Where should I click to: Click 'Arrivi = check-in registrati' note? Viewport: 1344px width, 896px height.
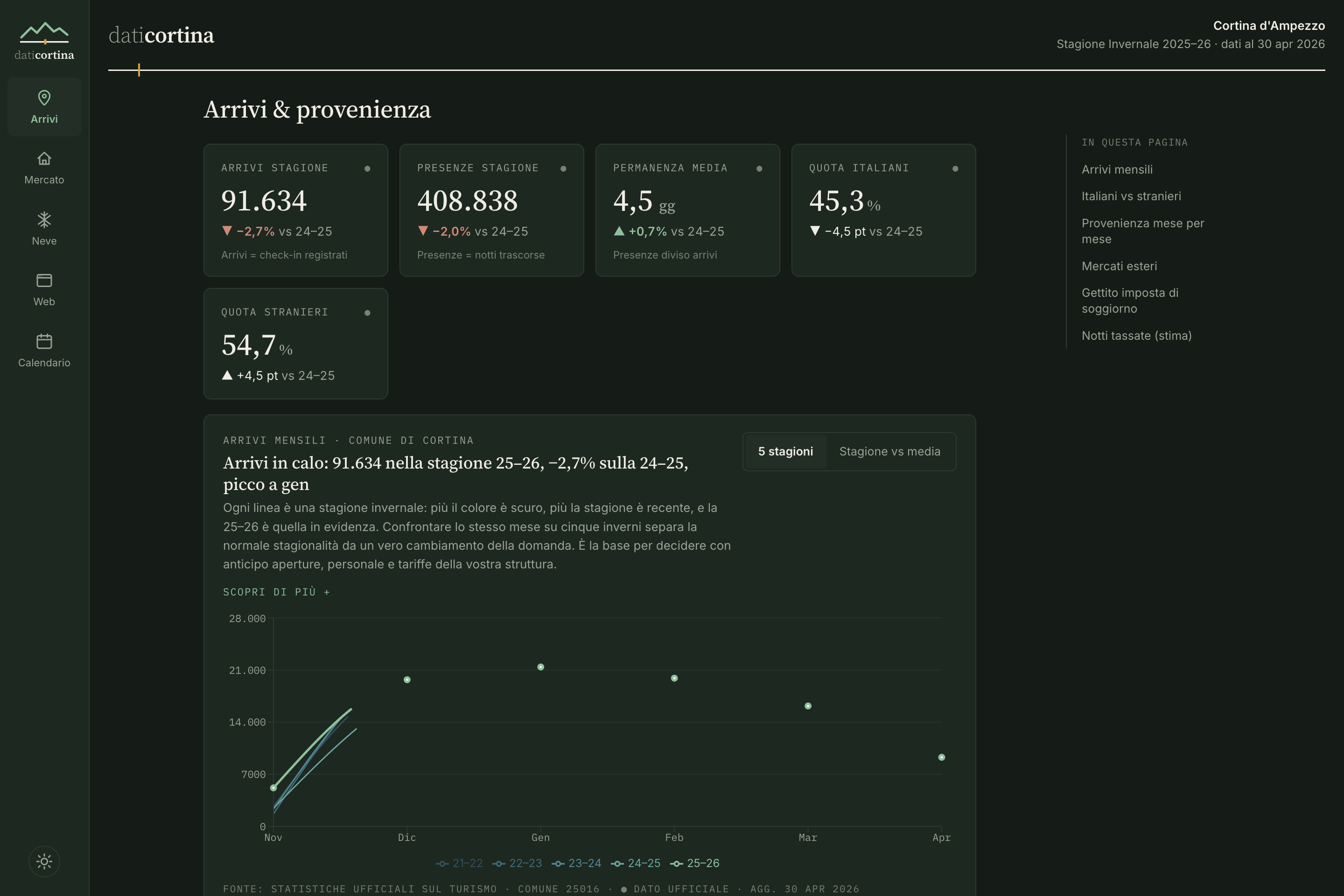point(284,255)
